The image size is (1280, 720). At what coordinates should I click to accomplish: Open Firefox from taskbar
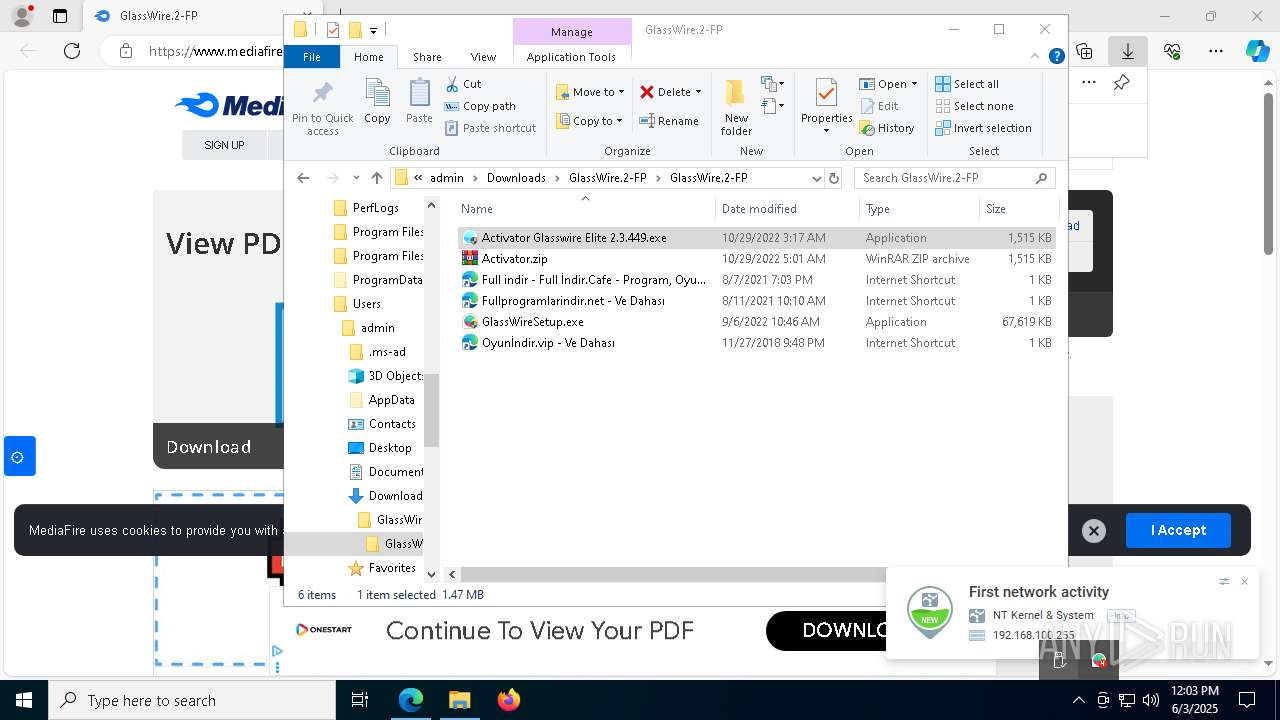pos(509,700)
